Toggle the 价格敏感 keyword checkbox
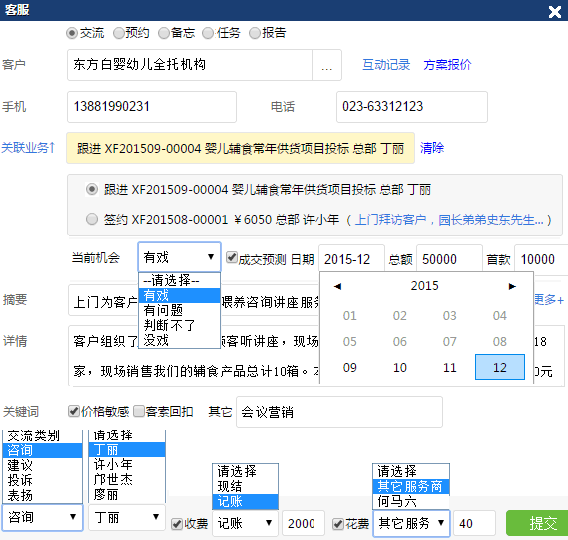The image size is (568, 540). 74,411
